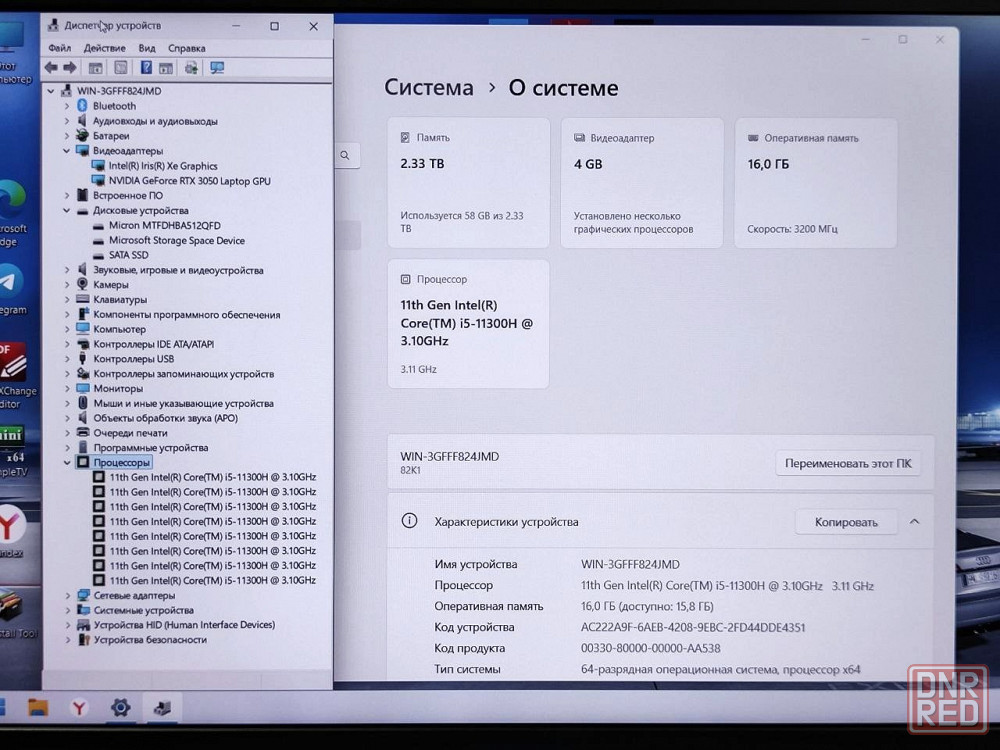Open the Вид menu
Viewport: 1000px width, 750px height.
point(147,48)
